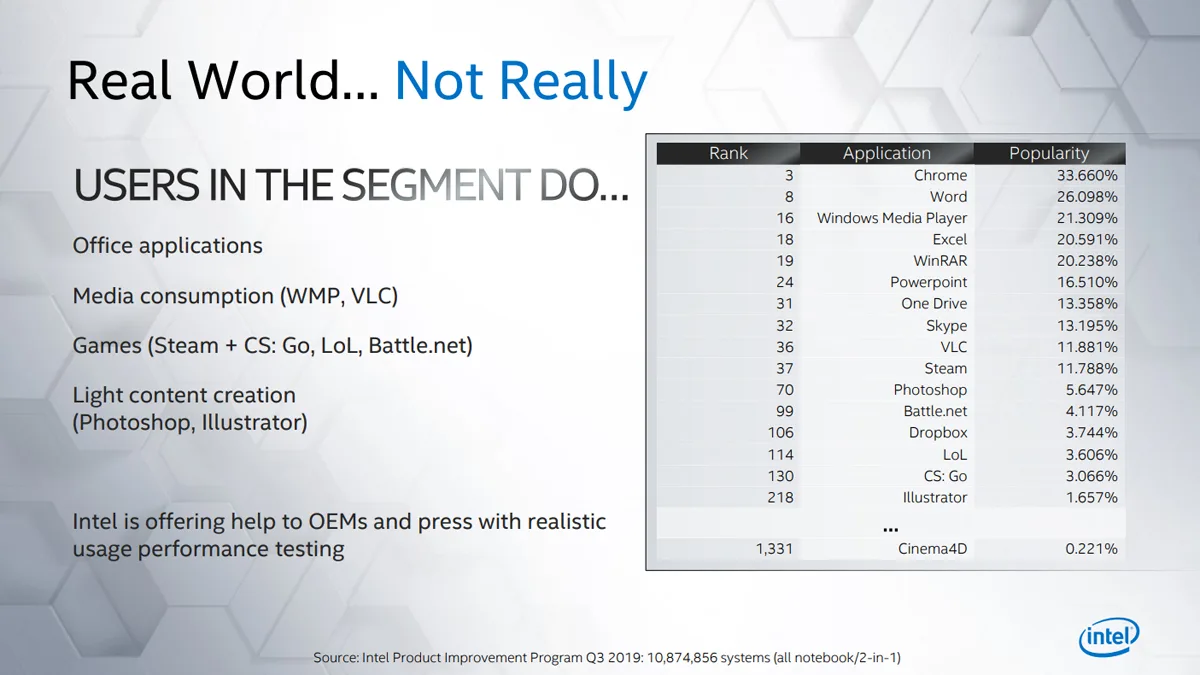Click the ellipsis row in table
Screen dimensions: 1200x675
pyautogui.click(x=890, y=527)
